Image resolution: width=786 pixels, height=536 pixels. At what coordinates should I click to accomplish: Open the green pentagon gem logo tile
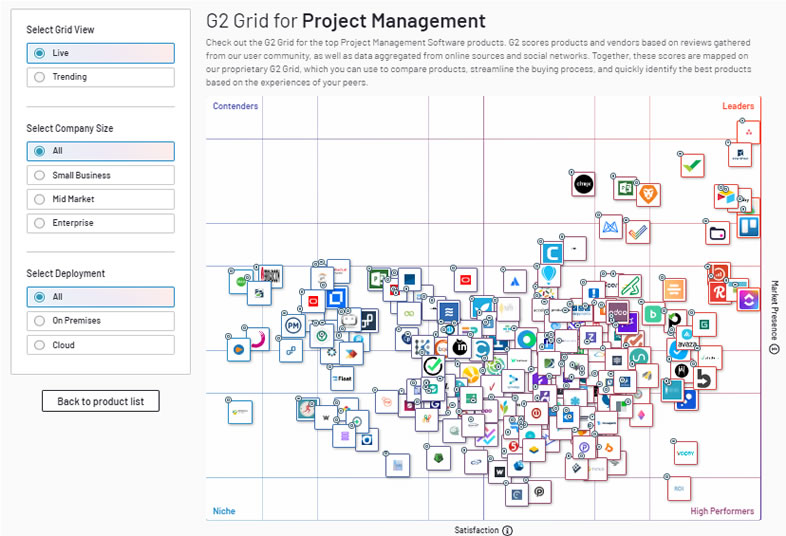[439, 458]
